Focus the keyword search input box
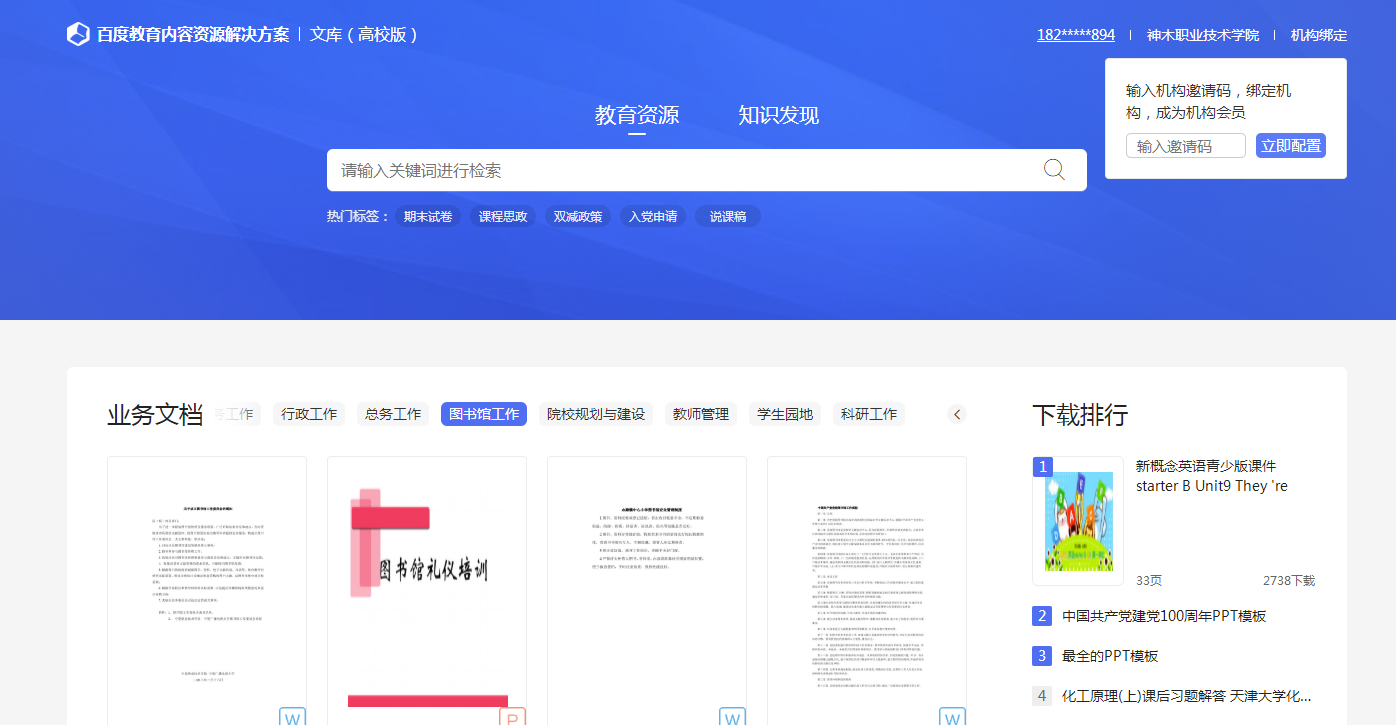1396x725 pixels. [680, 170]
